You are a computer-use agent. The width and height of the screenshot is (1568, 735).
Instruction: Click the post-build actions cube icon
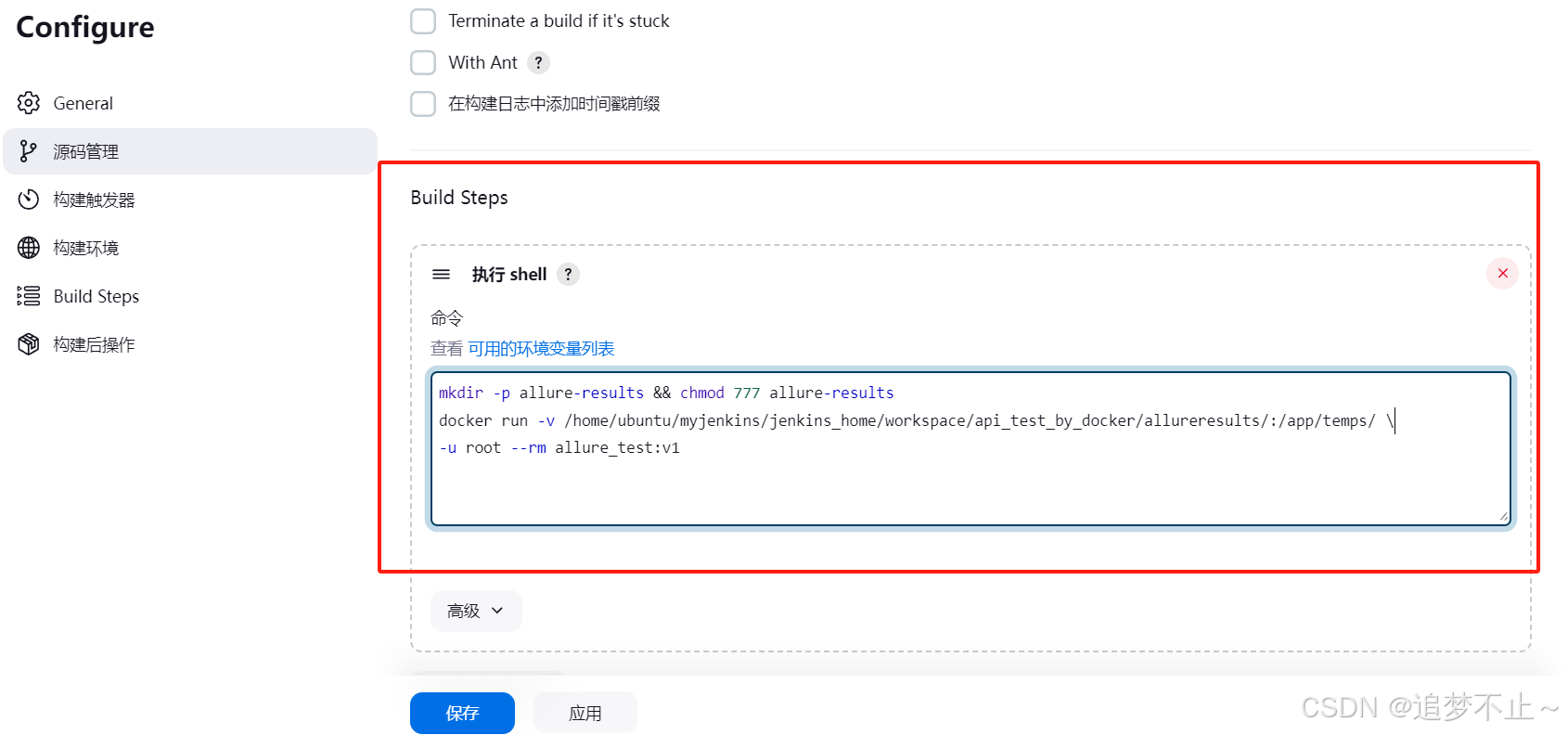click(x=29, y=344)
